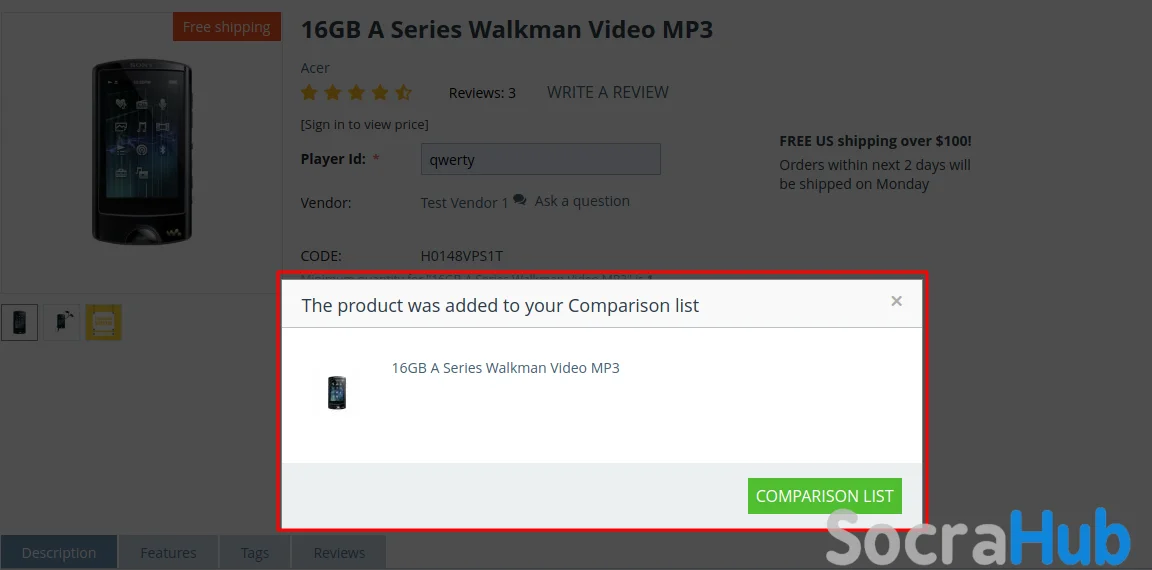Select the yellow third product thumbnail
Viewport: 1152px width, 570px height.
(x=104, y=322)
